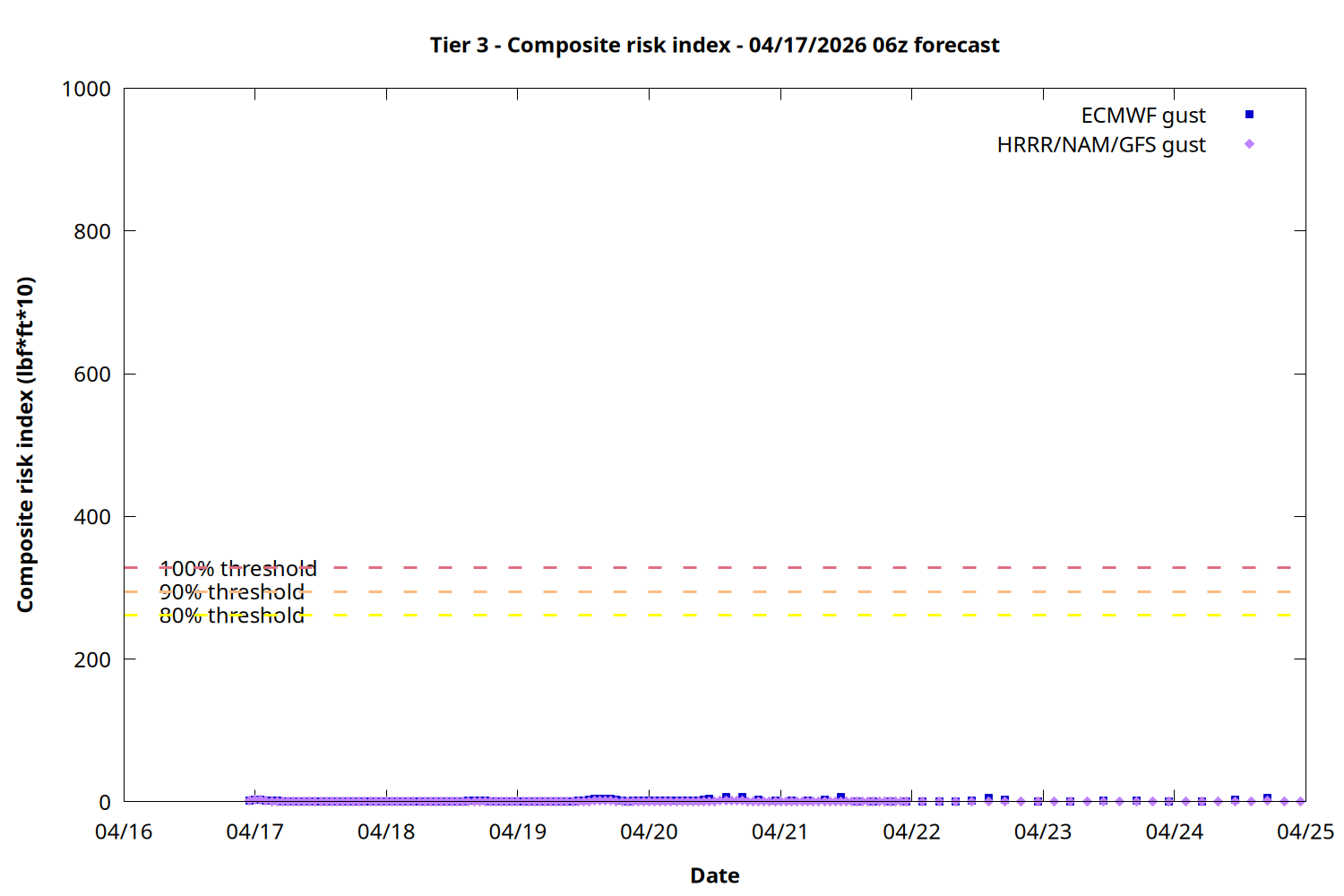The image size is (1344, 896).
Task: Click the 80% threshold label
Action: [231, 616]
